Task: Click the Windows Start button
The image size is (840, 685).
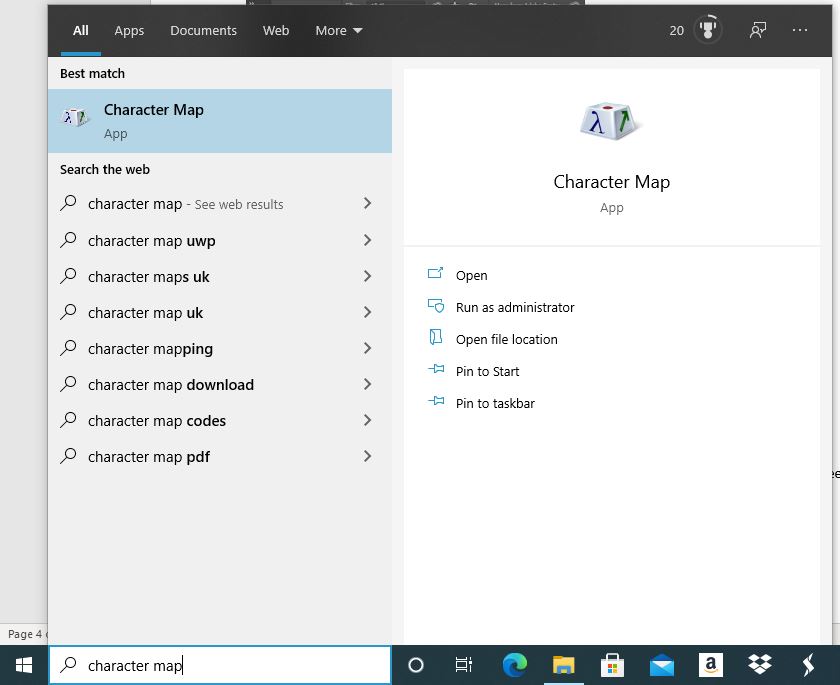Action: (24, 665)
